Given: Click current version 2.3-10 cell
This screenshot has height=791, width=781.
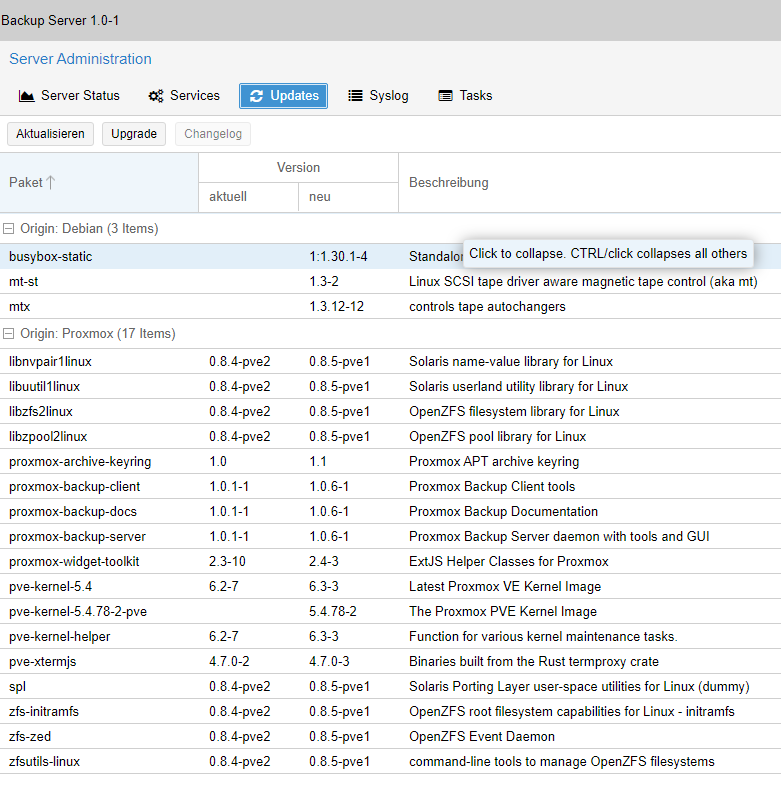Looking at the screenshot, I should tap(227, 562).
